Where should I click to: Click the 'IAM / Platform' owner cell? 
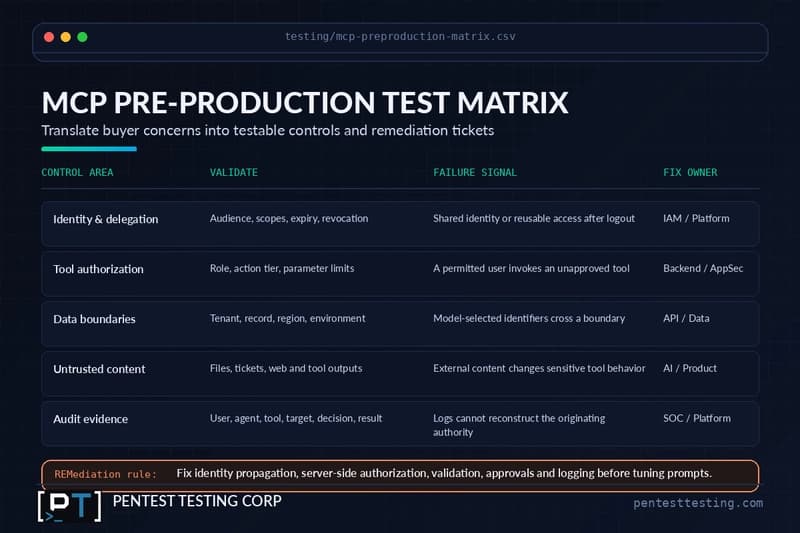[x=696, y=218]
